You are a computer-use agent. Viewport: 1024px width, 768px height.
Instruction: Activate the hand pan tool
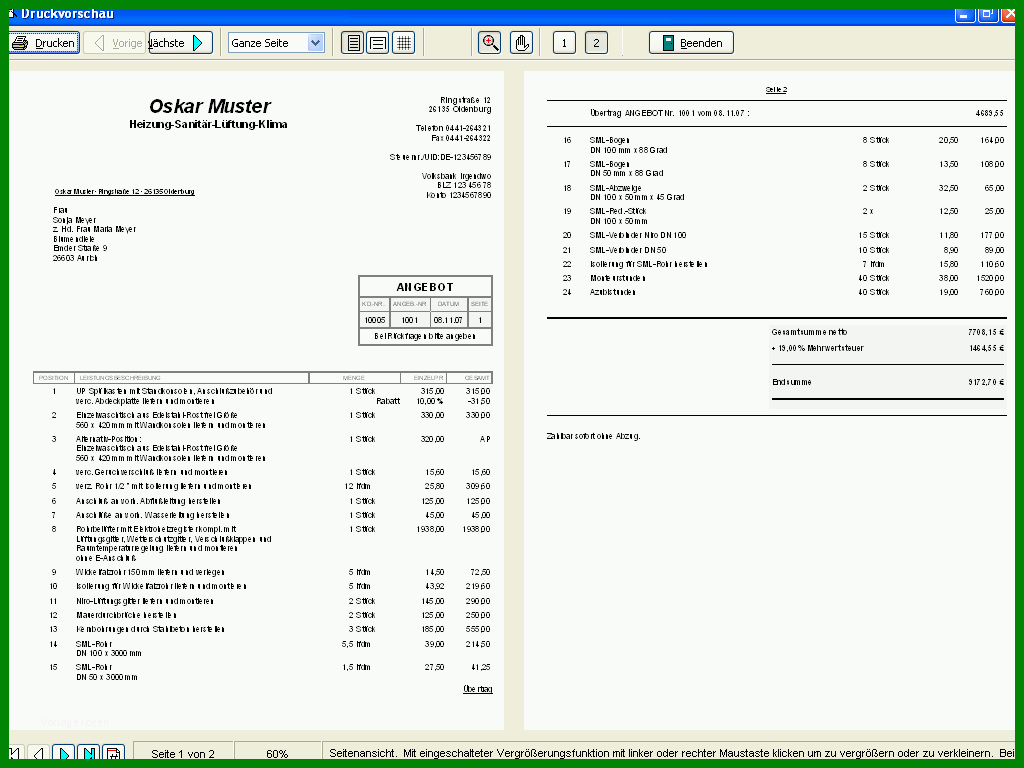click(521, 43)
